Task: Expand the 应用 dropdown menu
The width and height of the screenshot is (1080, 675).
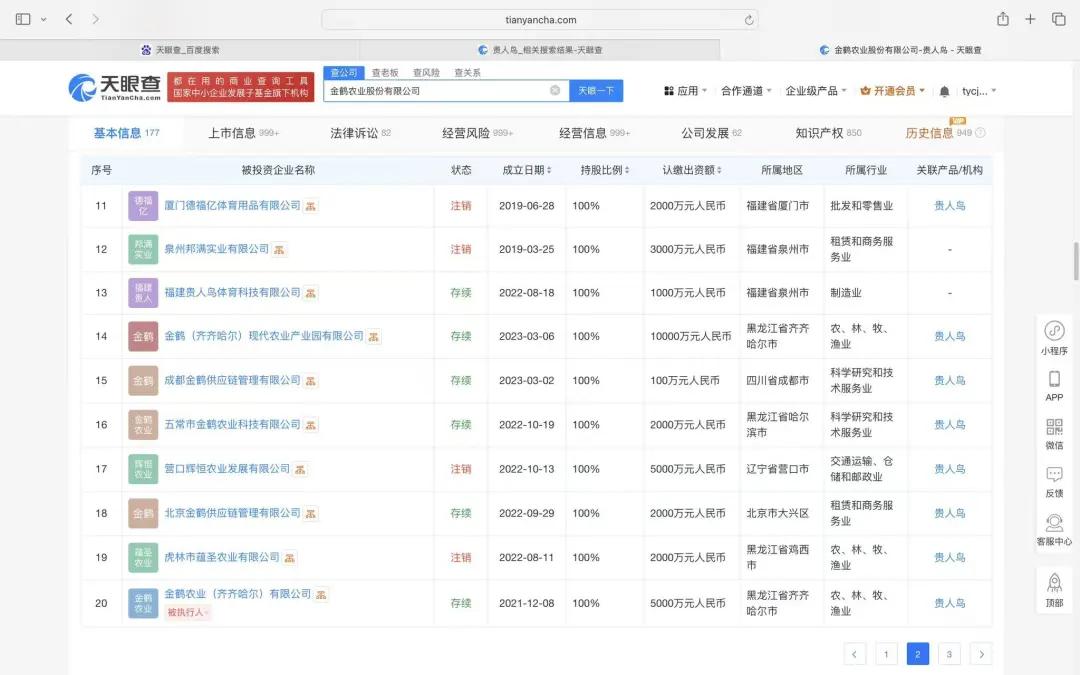Action: pos(686,91)
